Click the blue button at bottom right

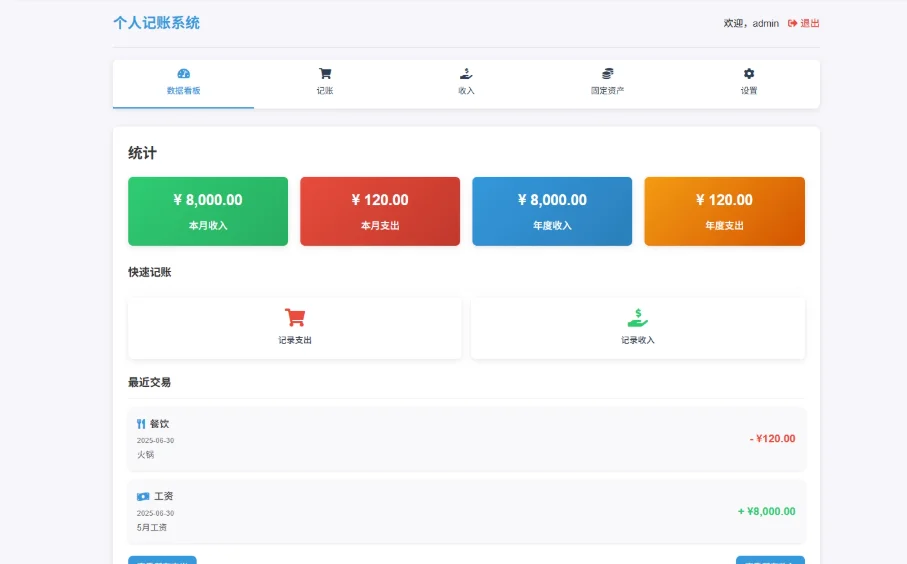[770, 560]
